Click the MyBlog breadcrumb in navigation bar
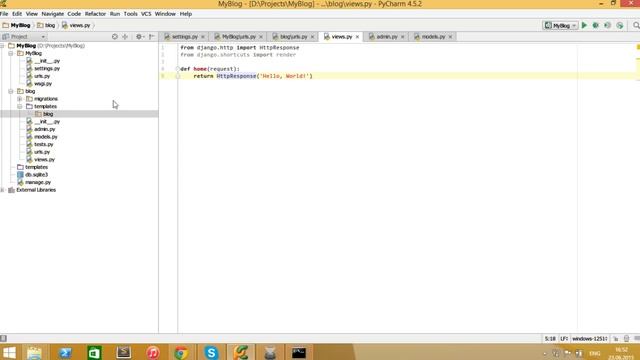Image resolution: width=640 pixels, height=360 pixels. point(16,25)
